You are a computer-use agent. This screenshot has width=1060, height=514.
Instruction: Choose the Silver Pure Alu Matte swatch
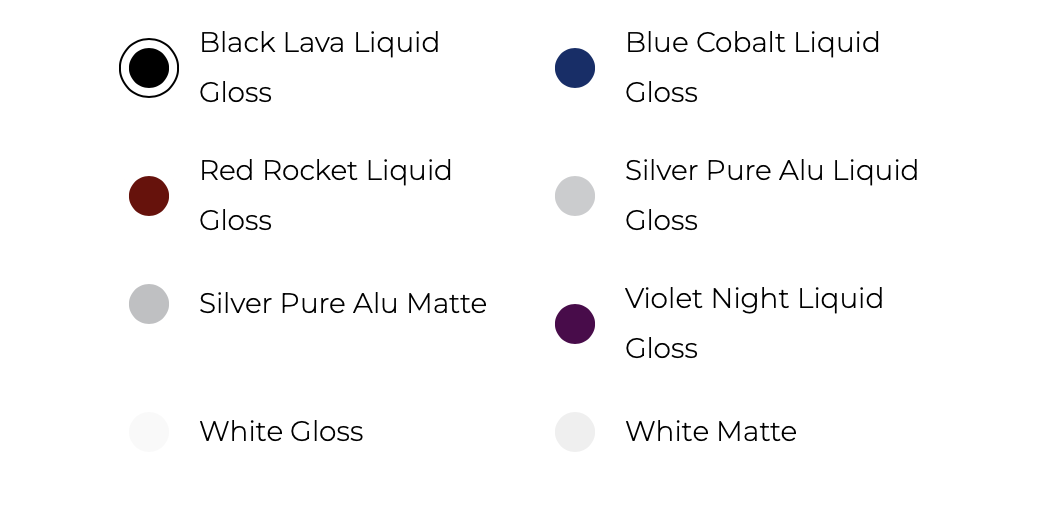[x=149, y=304]
